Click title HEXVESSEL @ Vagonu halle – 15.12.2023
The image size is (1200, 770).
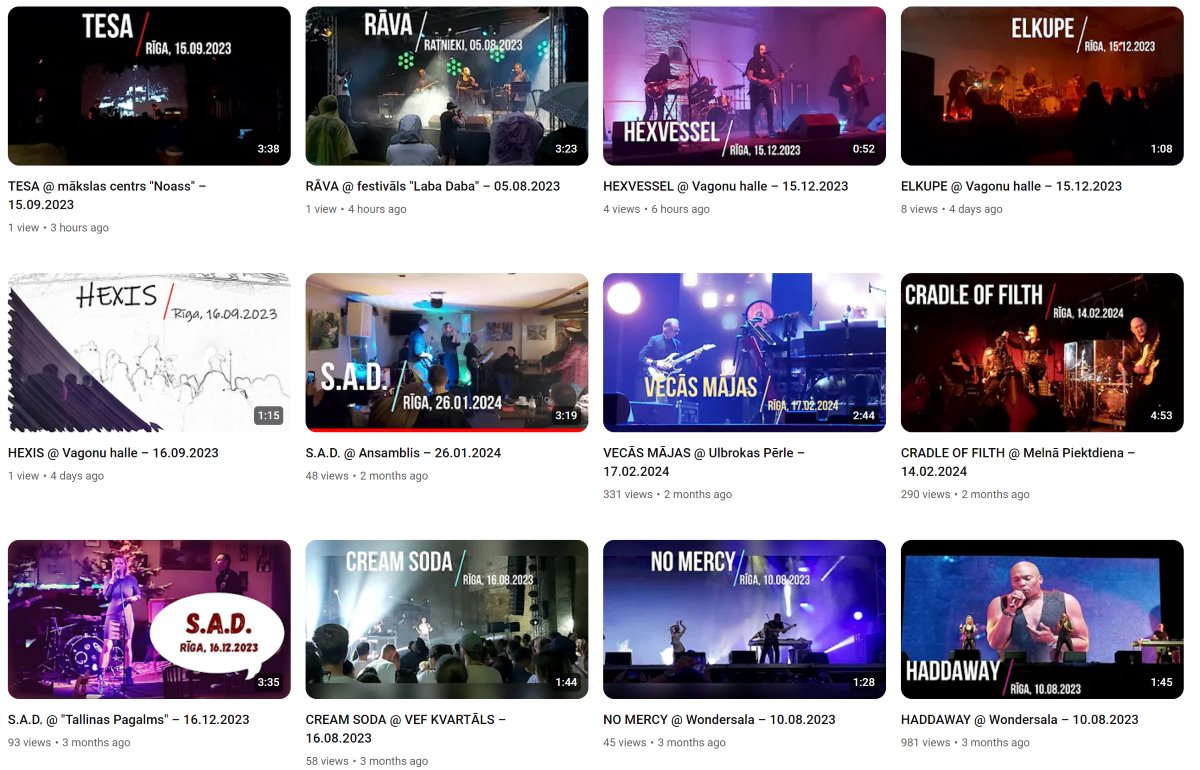coord(726,186)
